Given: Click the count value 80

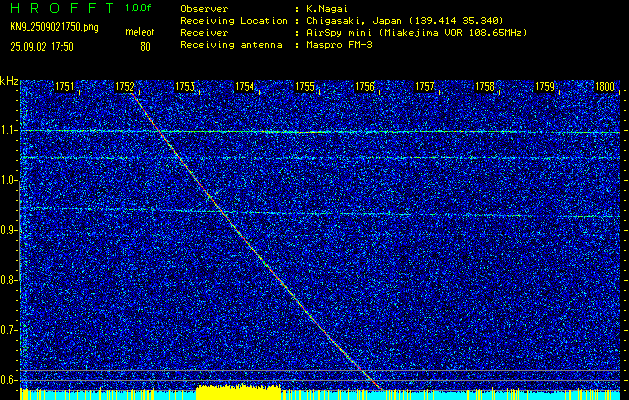Looking at the screenshot, I should click(x=145, y=47).
